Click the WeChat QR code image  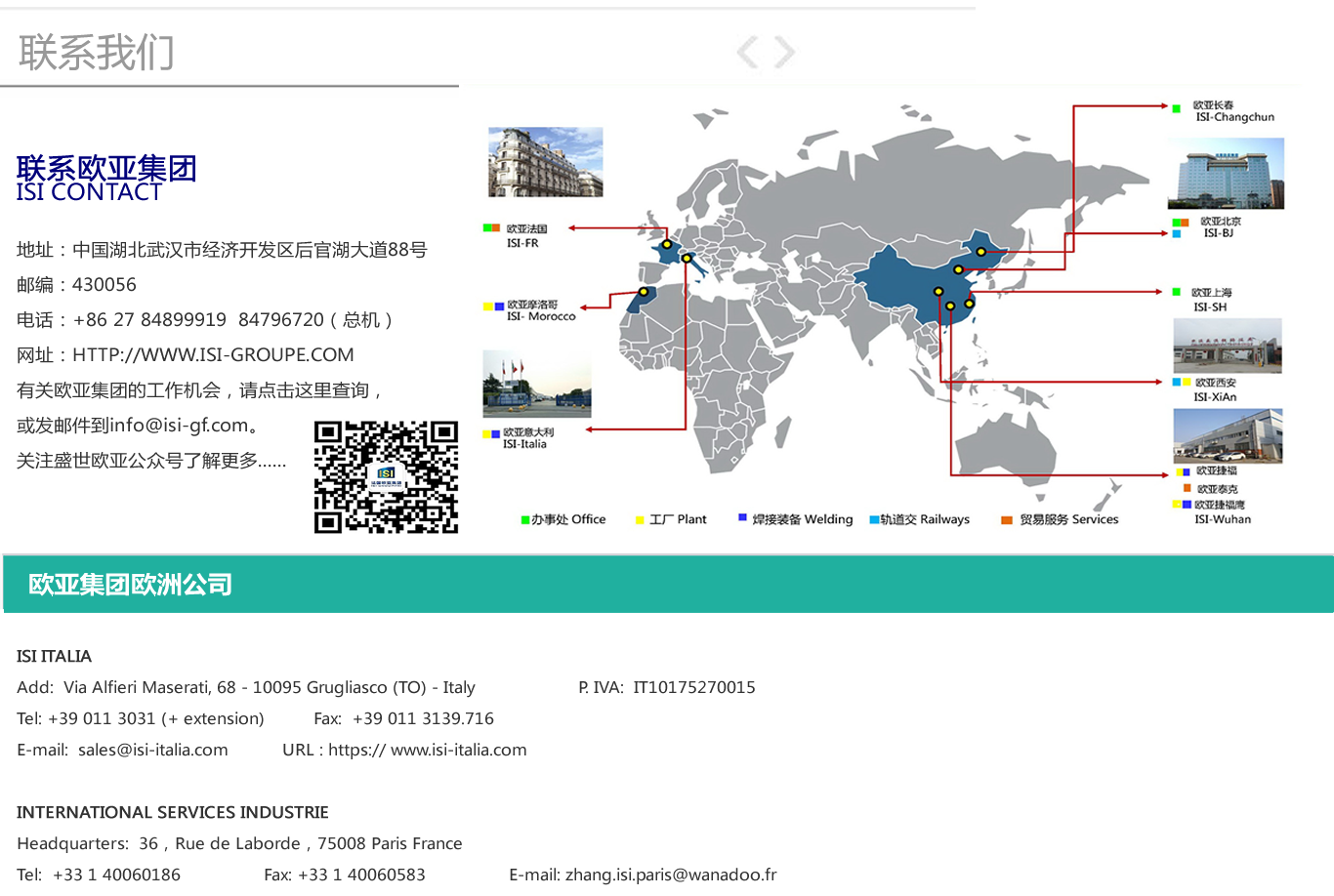coord(386,477)
